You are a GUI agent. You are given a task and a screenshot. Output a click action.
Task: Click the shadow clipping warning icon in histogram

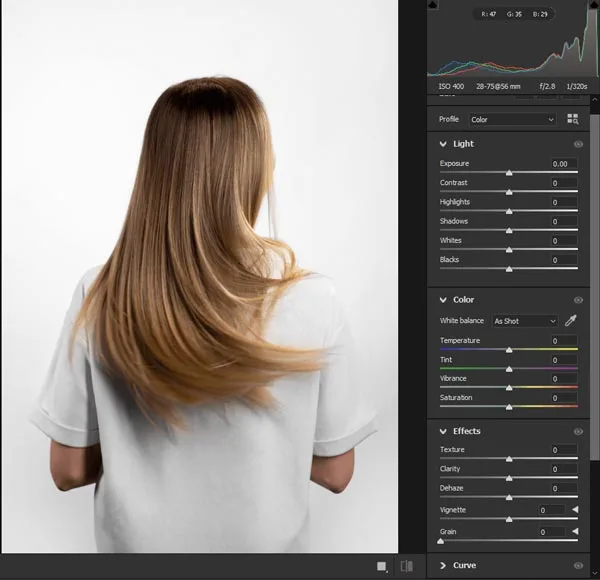[x=432, y=5]
